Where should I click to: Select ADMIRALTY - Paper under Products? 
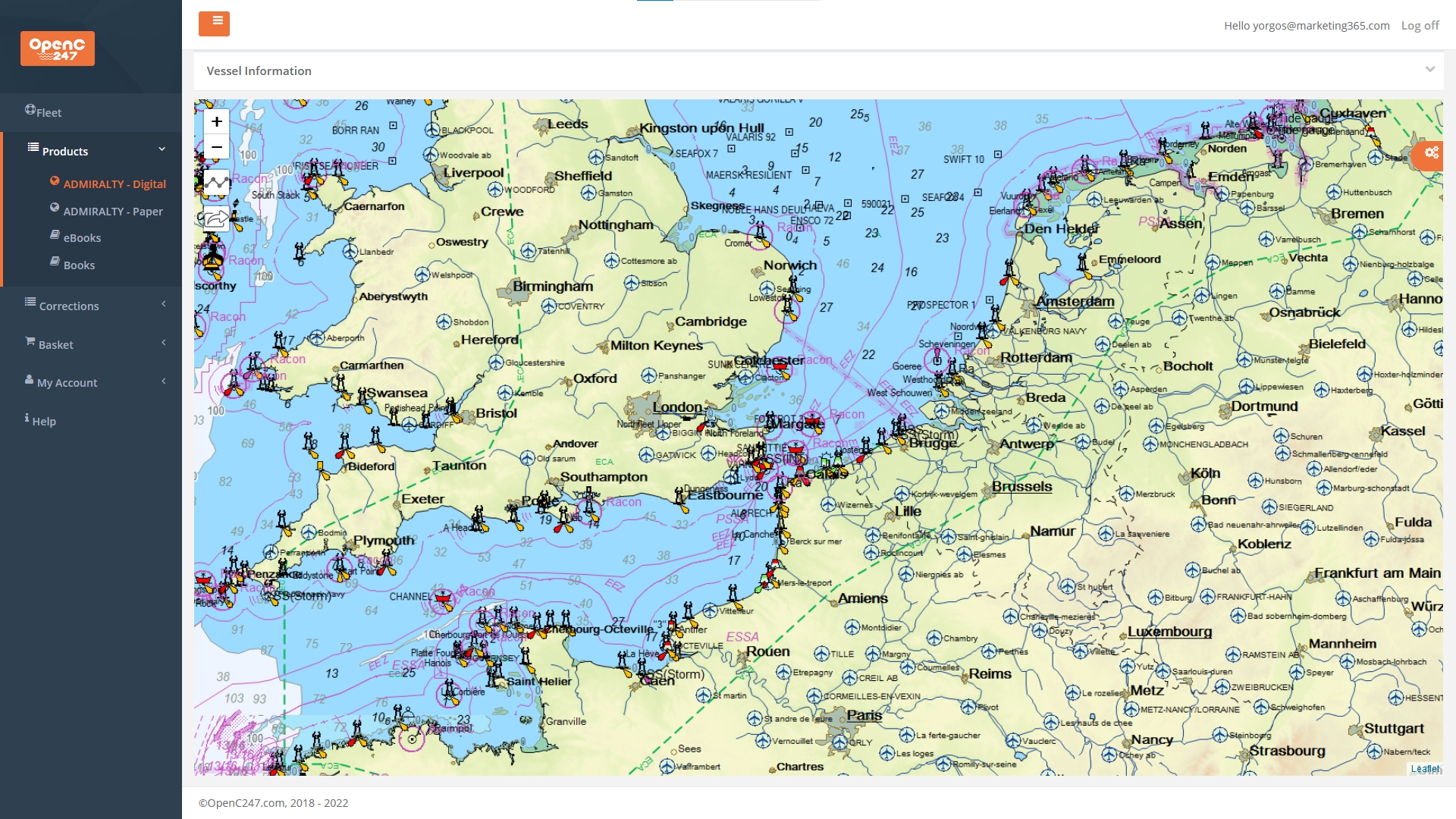114,211
